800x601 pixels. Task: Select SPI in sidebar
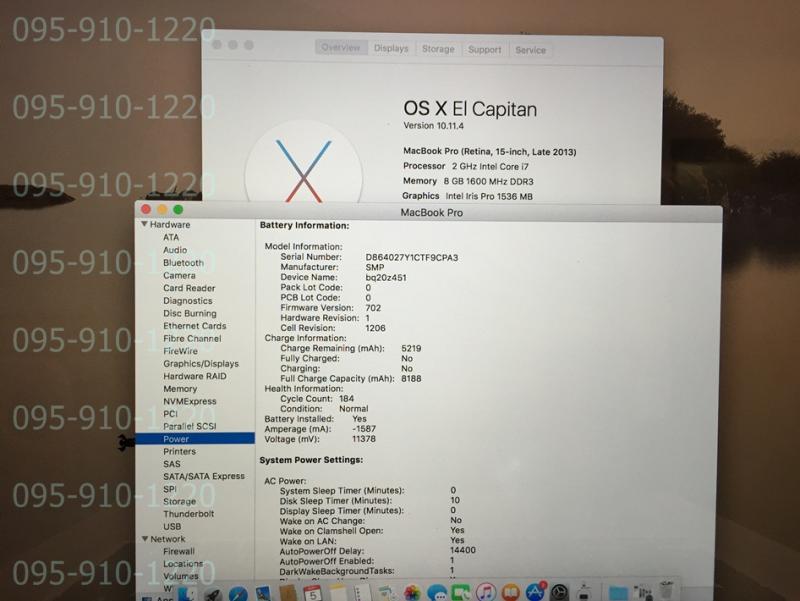pyautogui.click(x=169, y=489)
